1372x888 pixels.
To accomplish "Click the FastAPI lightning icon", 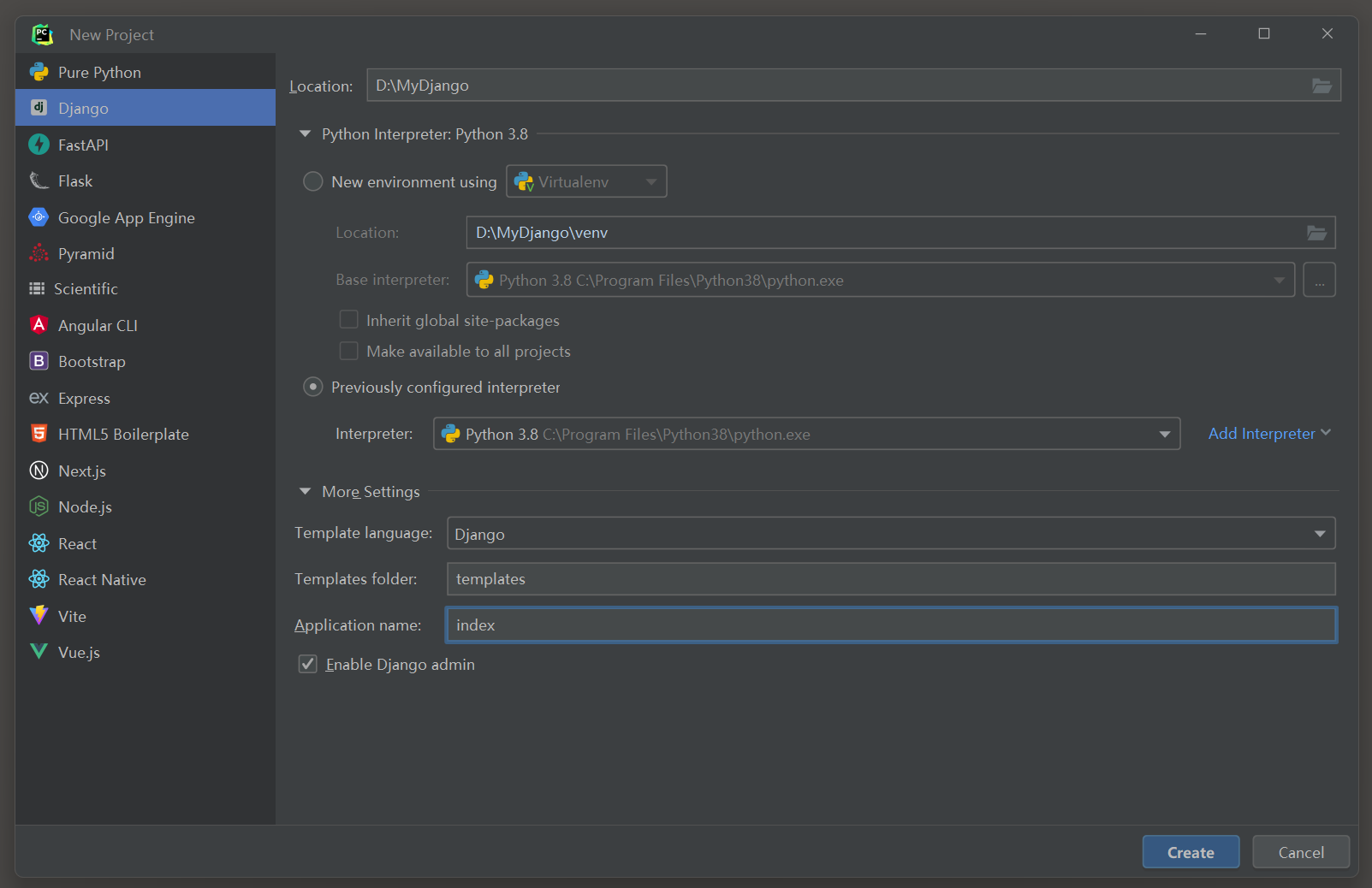I will pyautogui.click(x=39, y=145).
